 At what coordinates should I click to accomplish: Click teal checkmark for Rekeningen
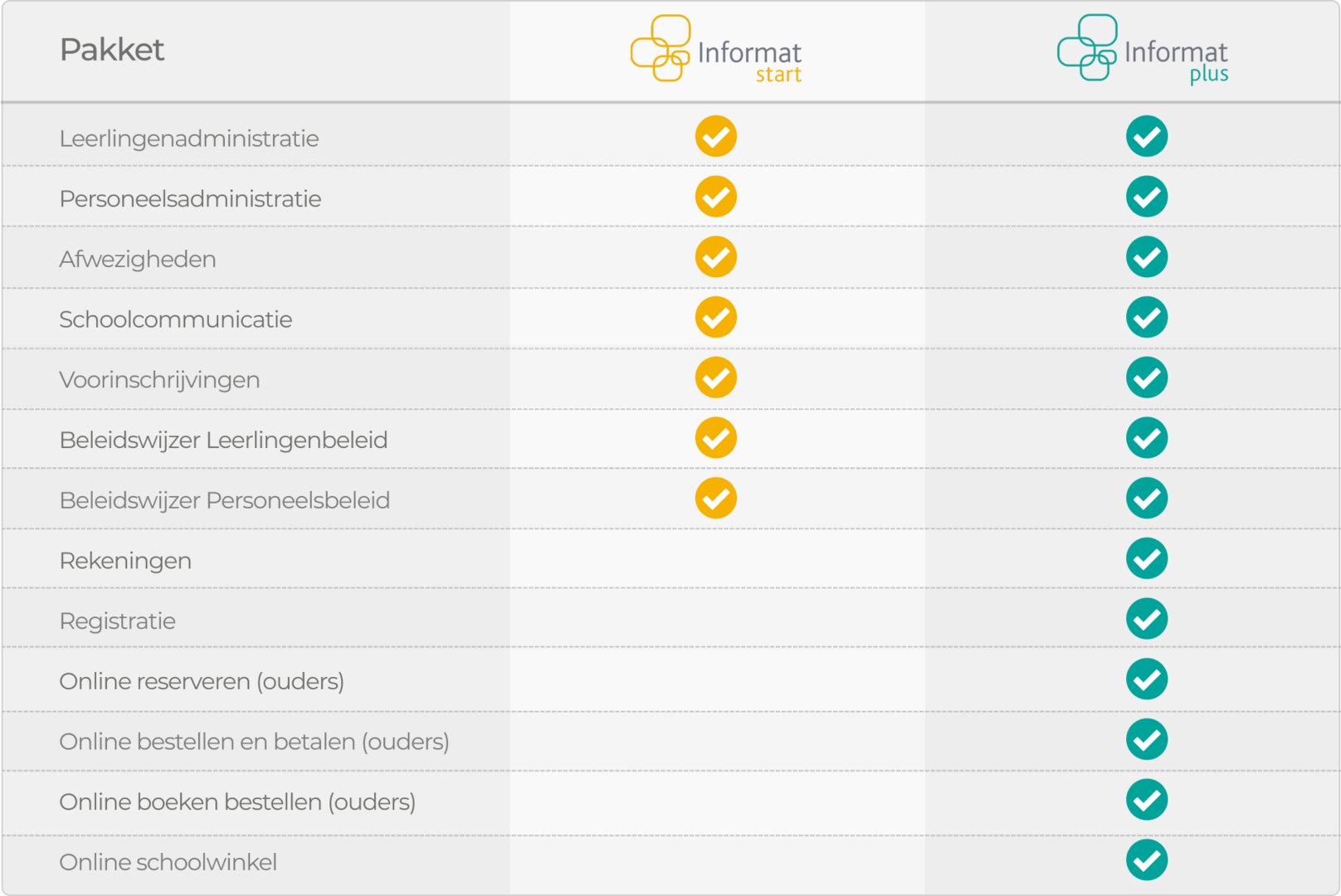[x=1147, y=558]
